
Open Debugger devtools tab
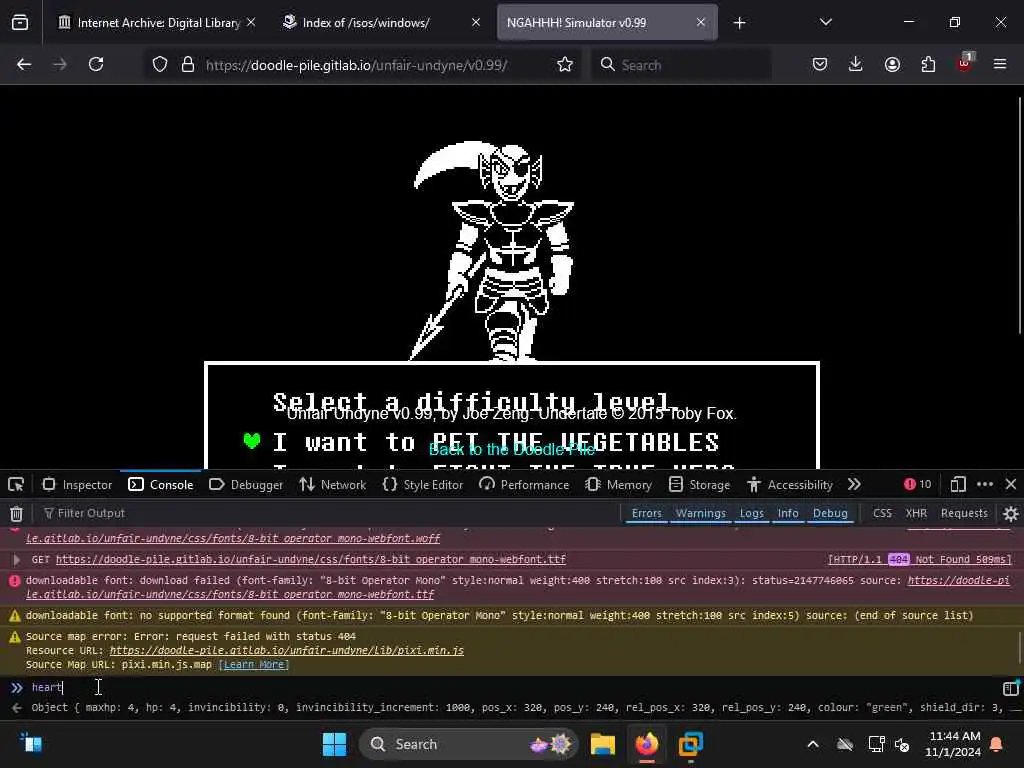pyautogui.click(x=246, y=485)
